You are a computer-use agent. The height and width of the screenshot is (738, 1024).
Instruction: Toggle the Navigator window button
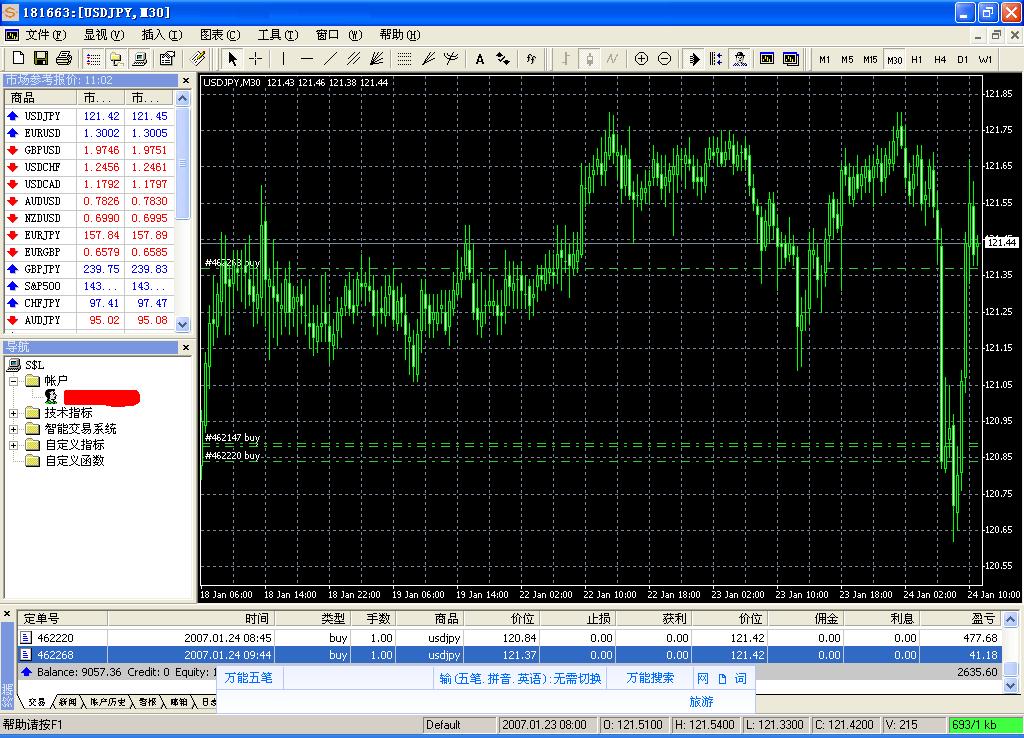pyautogui.click(x=117, y=59)
